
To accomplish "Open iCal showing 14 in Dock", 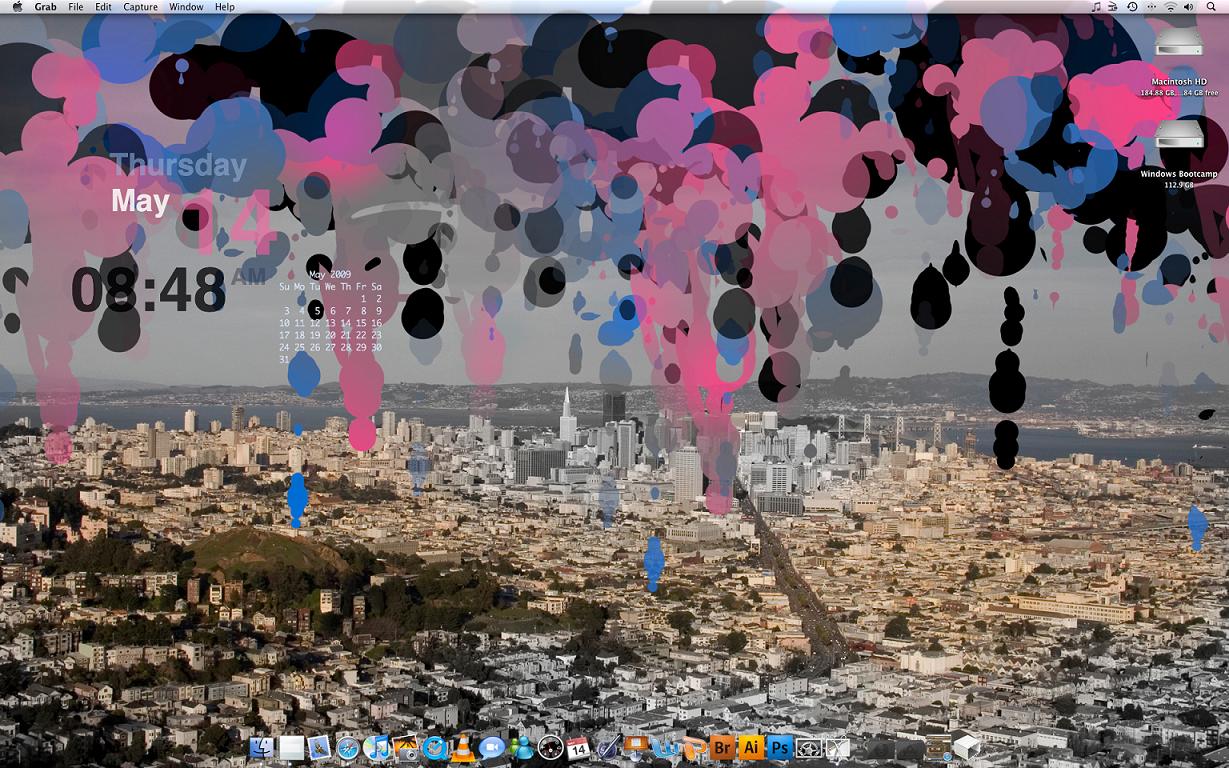I will coord(578,748).
